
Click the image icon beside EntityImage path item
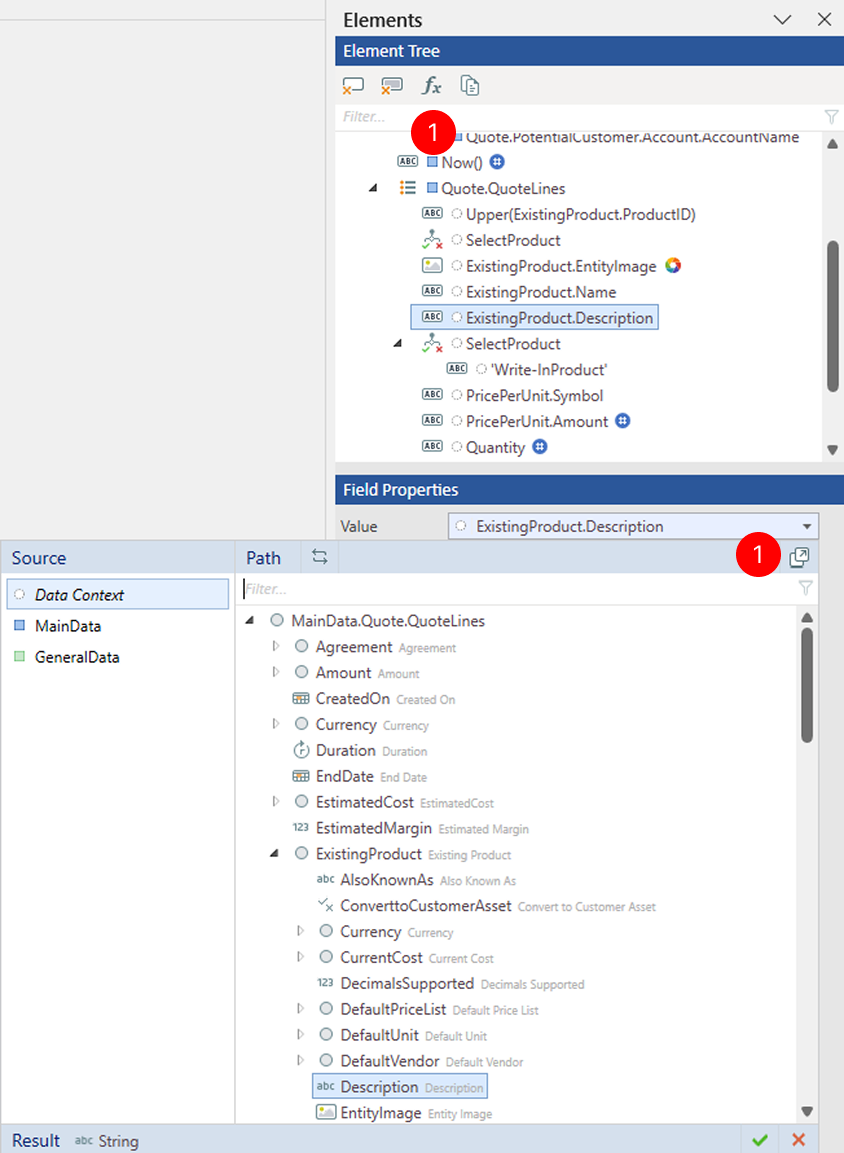tap(326, 1112)
